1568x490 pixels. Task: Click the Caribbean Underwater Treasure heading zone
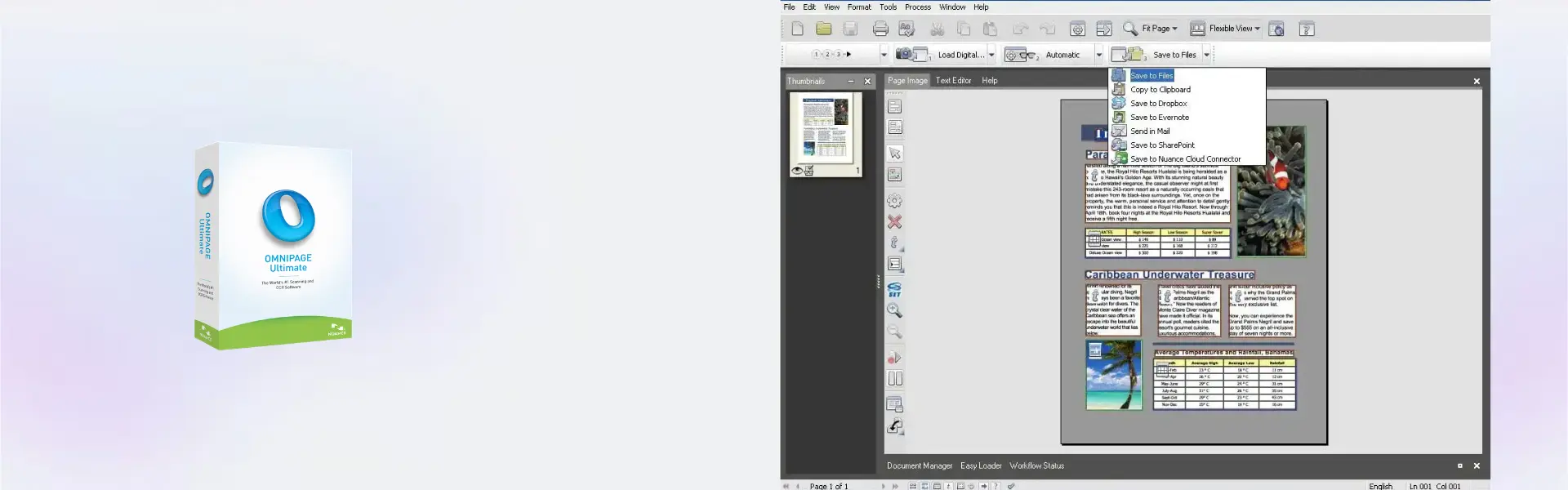click(x=1169, y=274)
